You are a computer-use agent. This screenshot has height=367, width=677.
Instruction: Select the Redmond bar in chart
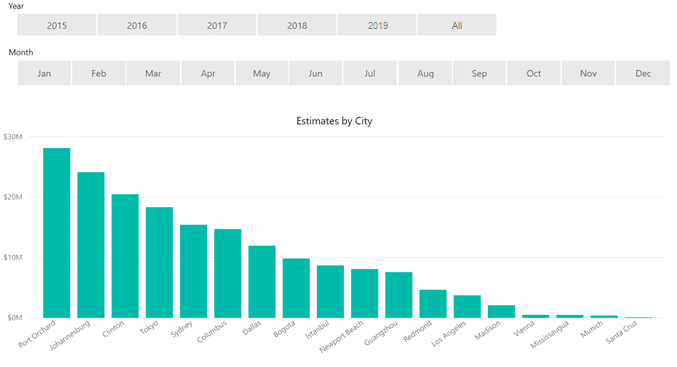pos(433,304)
